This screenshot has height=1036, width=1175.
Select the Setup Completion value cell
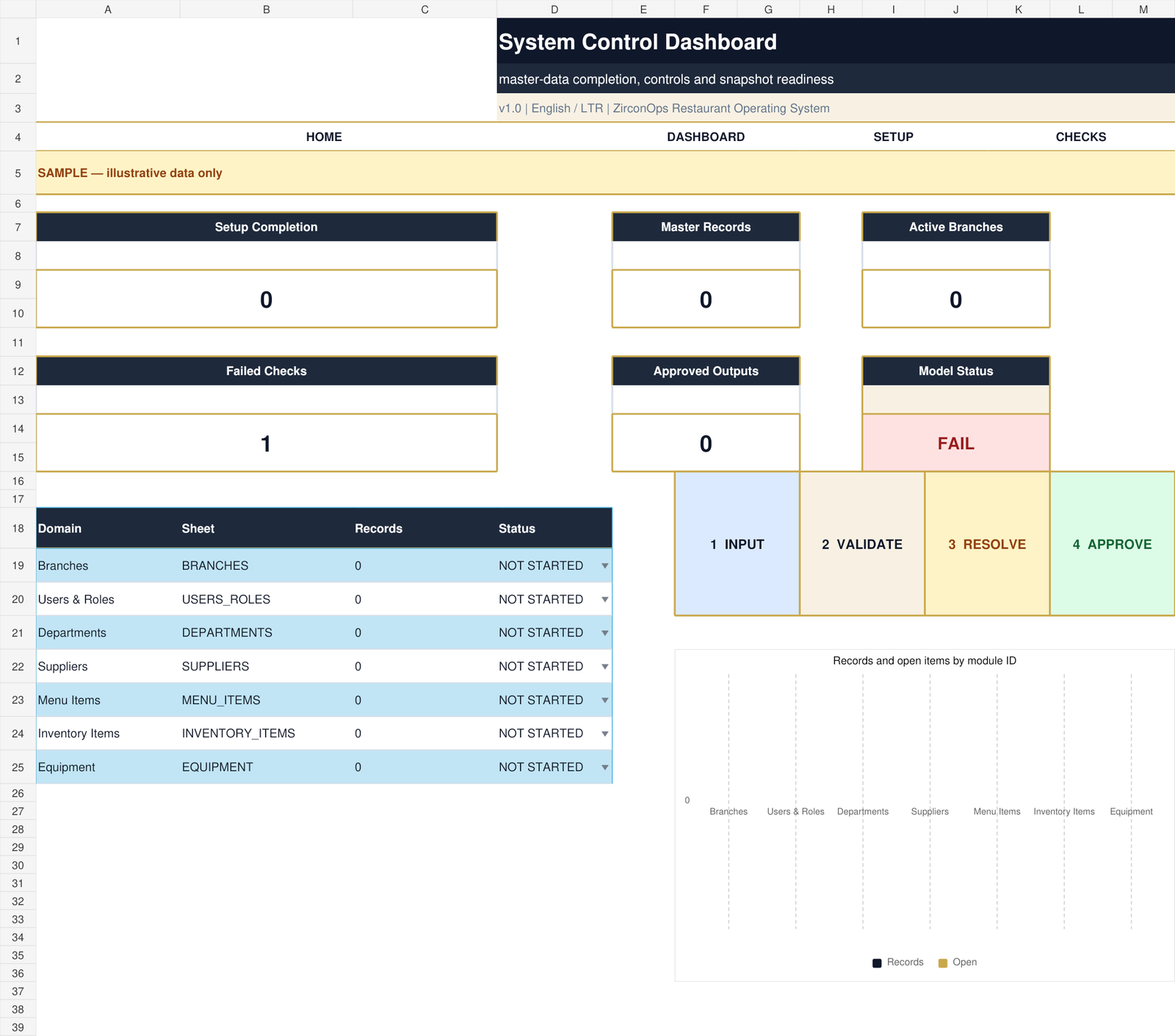[x=267, y=299]
